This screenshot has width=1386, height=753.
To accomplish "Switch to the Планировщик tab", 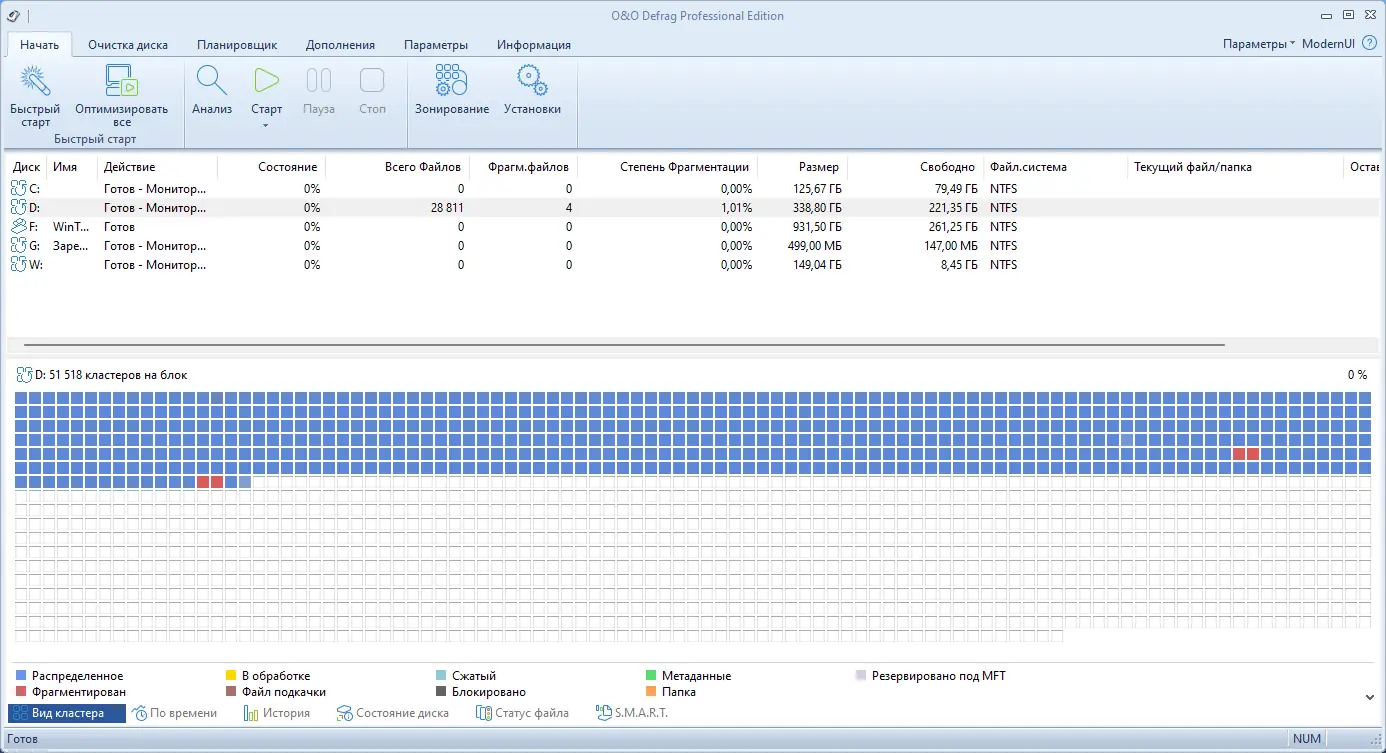I will 239,44.
